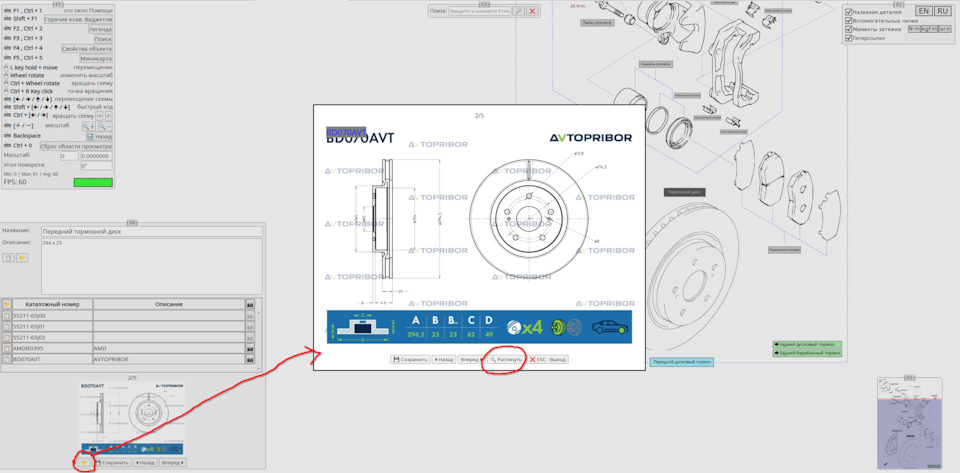Click the Каталожный номер column header
The width and height of the screenshot is (960, 473).
(52, 304)
